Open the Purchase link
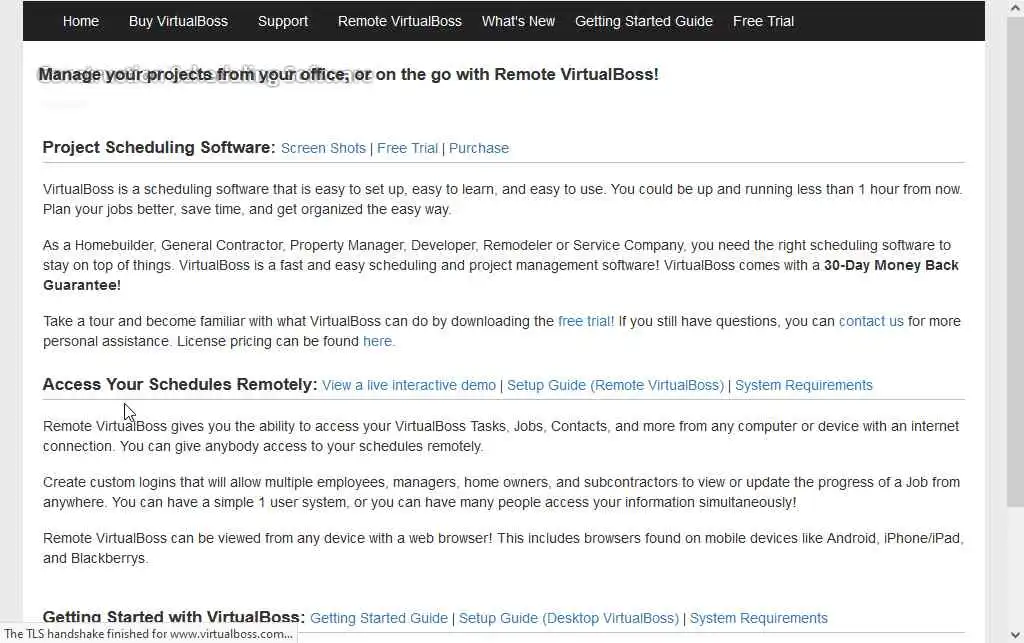The image size is (1024, 643). click(479, 148)
